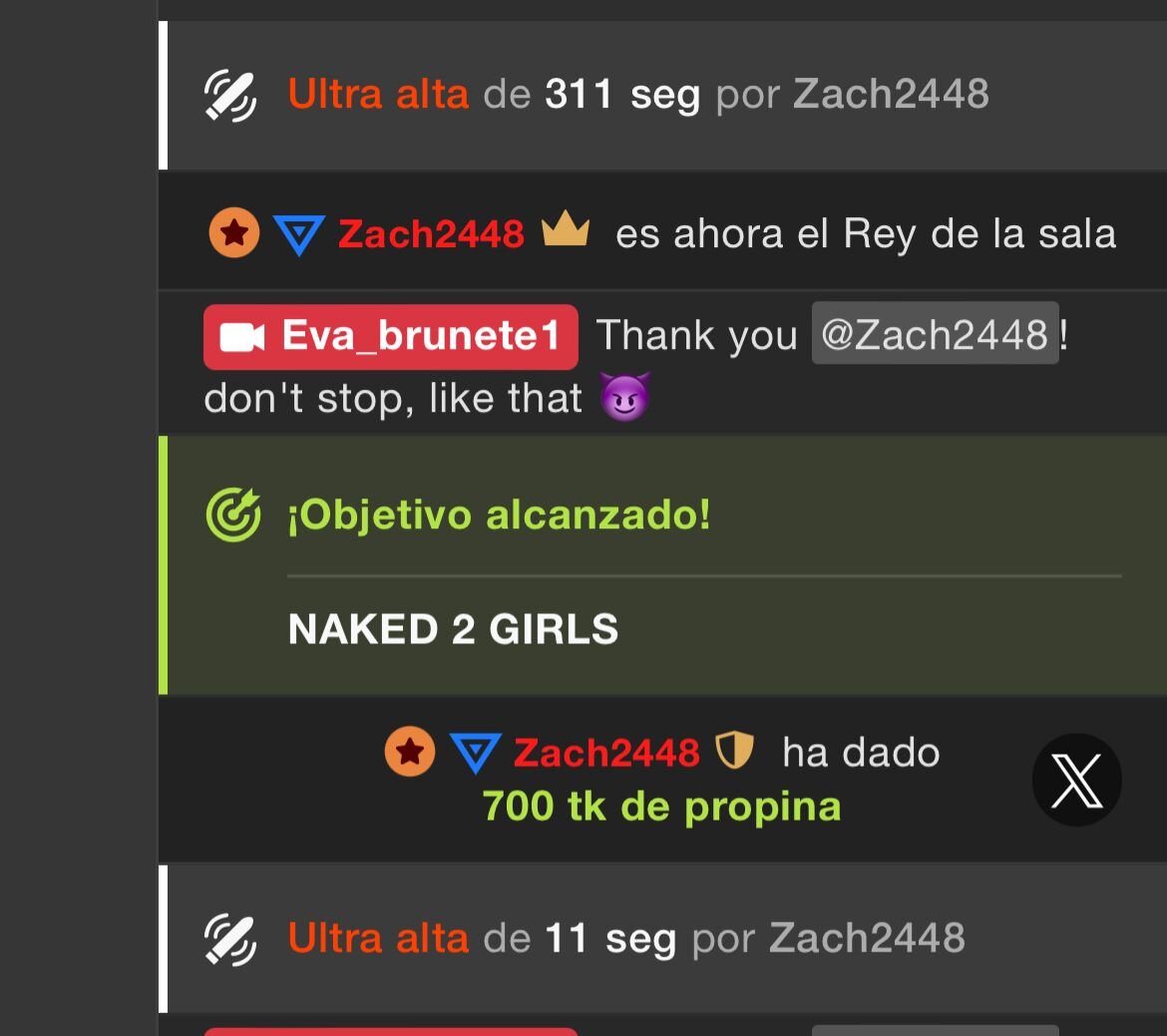Click the target icon beside Objetivo alcanzado
This screenshot has width=1167, height=1036.
(x=233, y=515)
